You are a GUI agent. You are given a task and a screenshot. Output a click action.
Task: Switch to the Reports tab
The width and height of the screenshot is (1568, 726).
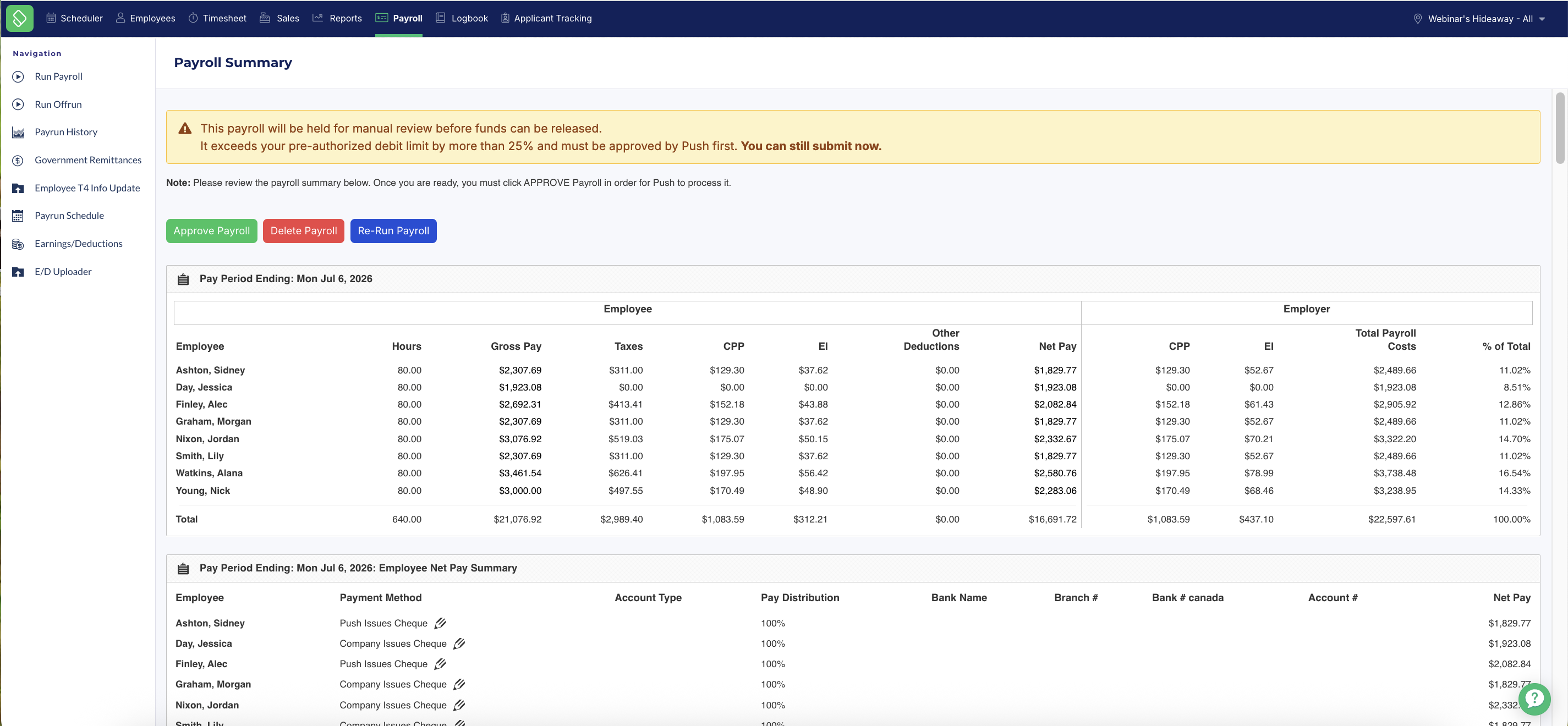tap(337, 18)
